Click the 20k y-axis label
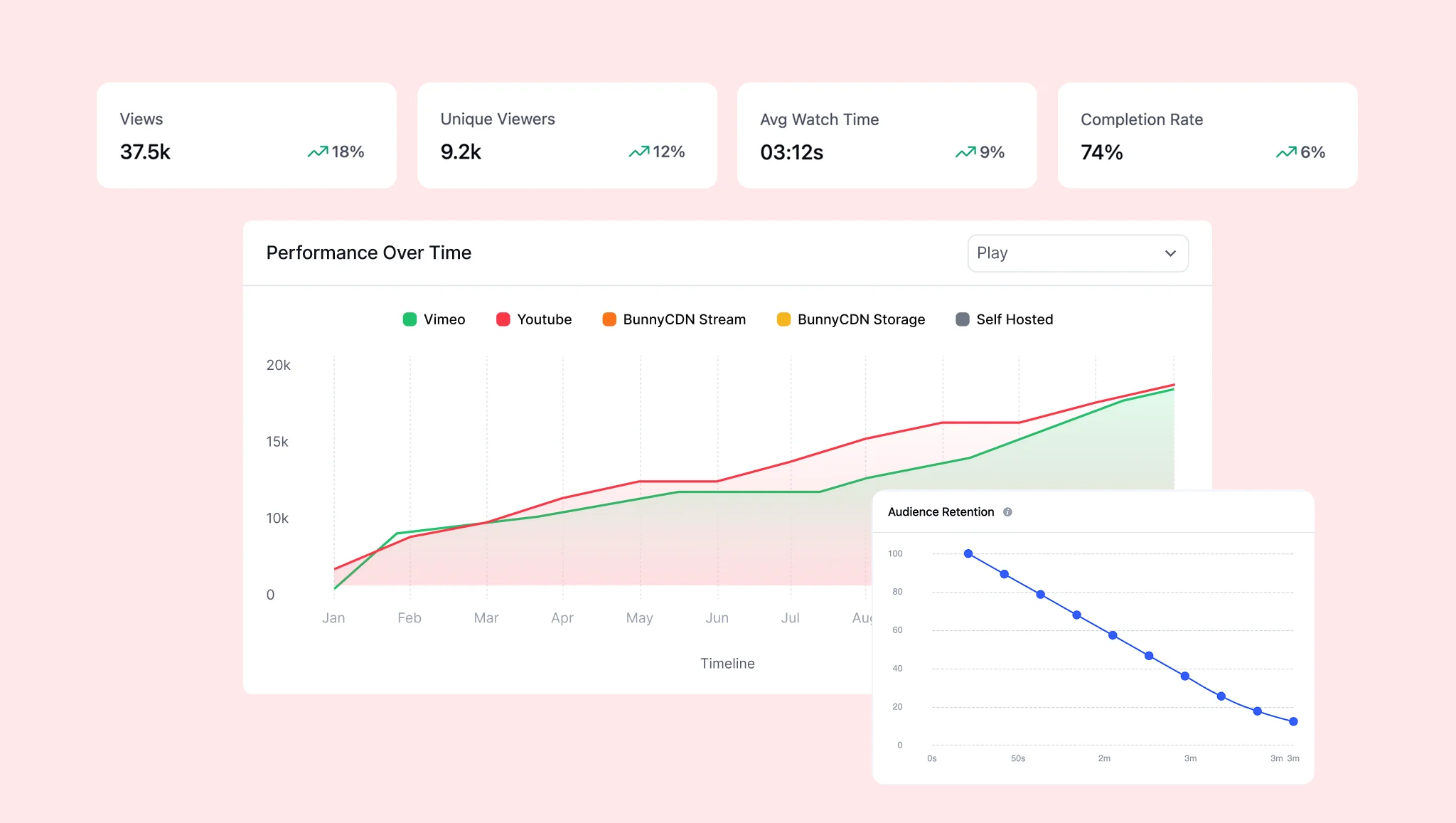1456x823 pixels. (279, 365)
